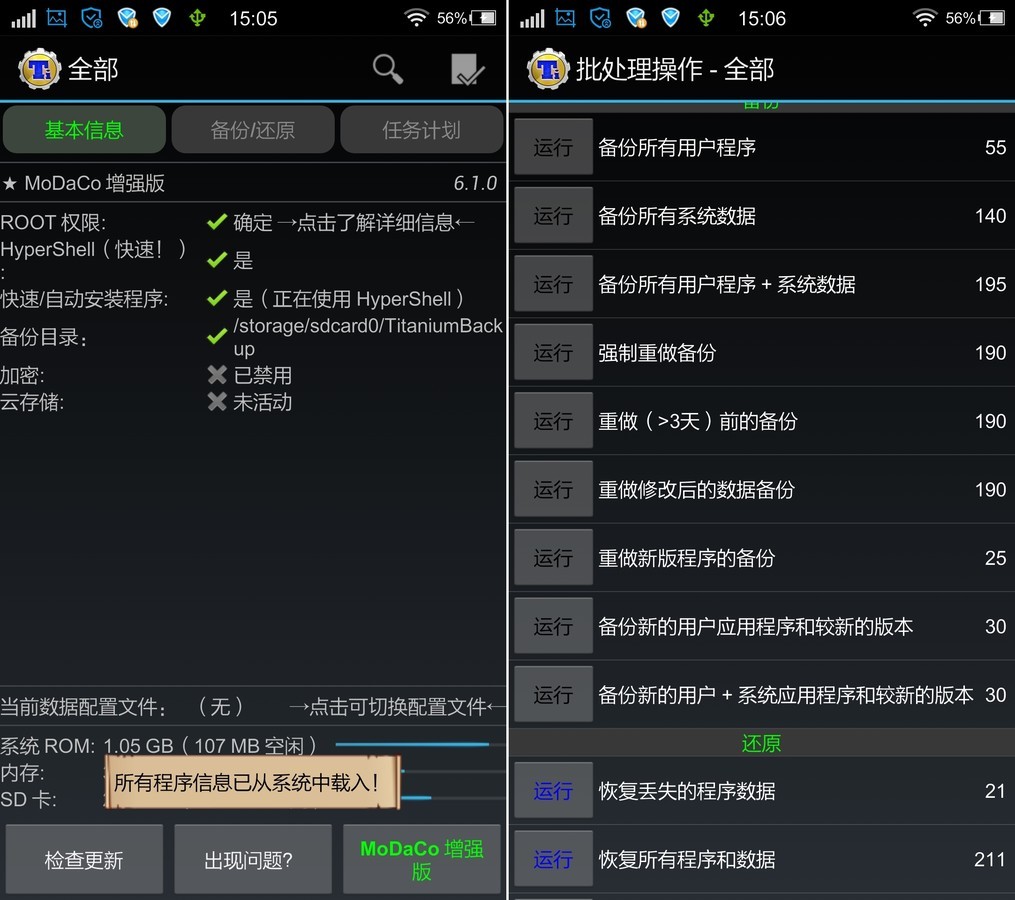Tap →点击可切换配置文件← to switch profile
1015x900 pixels.
[396, 706]
